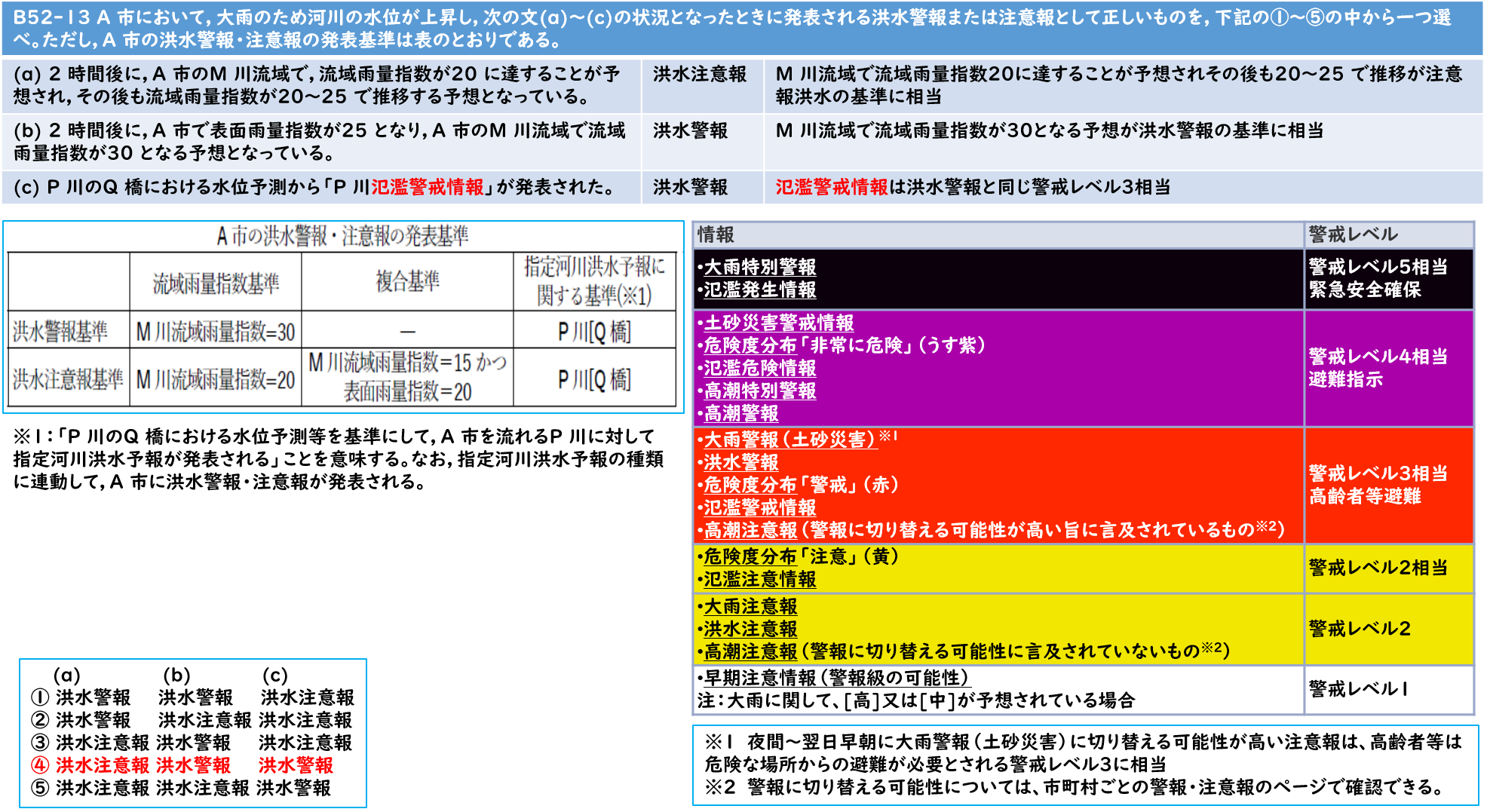The width and height of the screenshot is (1487, 812).
Task: Open 危険度分布 link beside 「警戒」(赤)
Action: 750,486
